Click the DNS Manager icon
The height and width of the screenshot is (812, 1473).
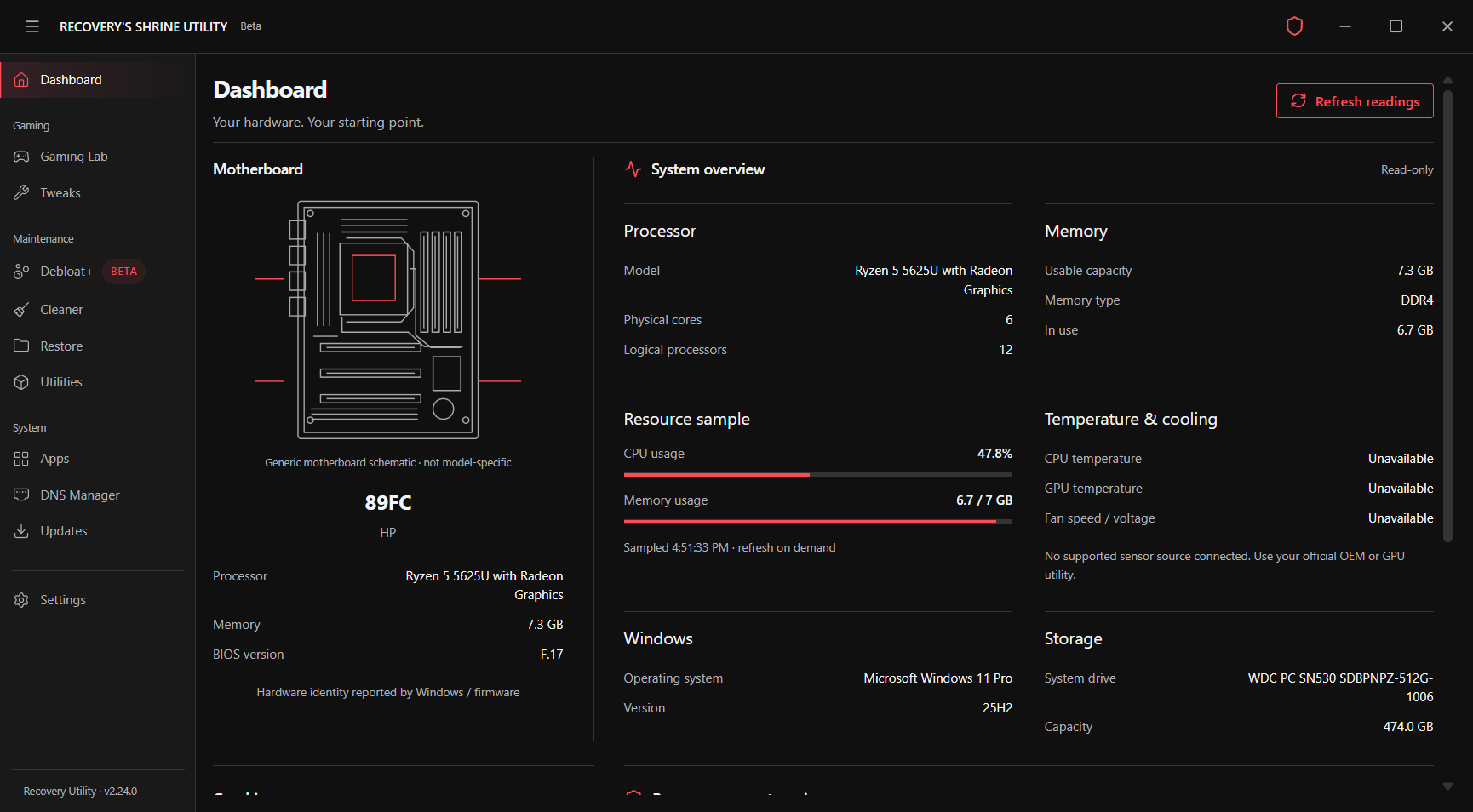click(21, 495)
